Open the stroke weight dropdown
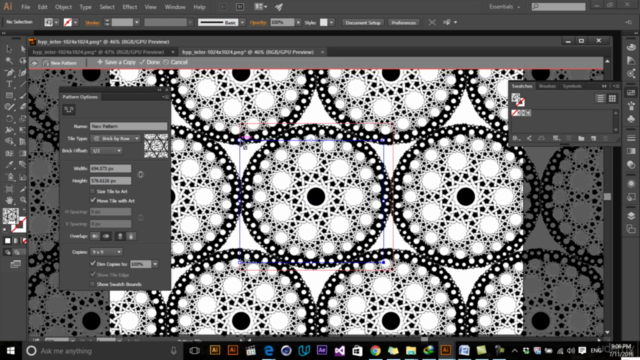Viewport: 640px width, 360px height. 137,22
